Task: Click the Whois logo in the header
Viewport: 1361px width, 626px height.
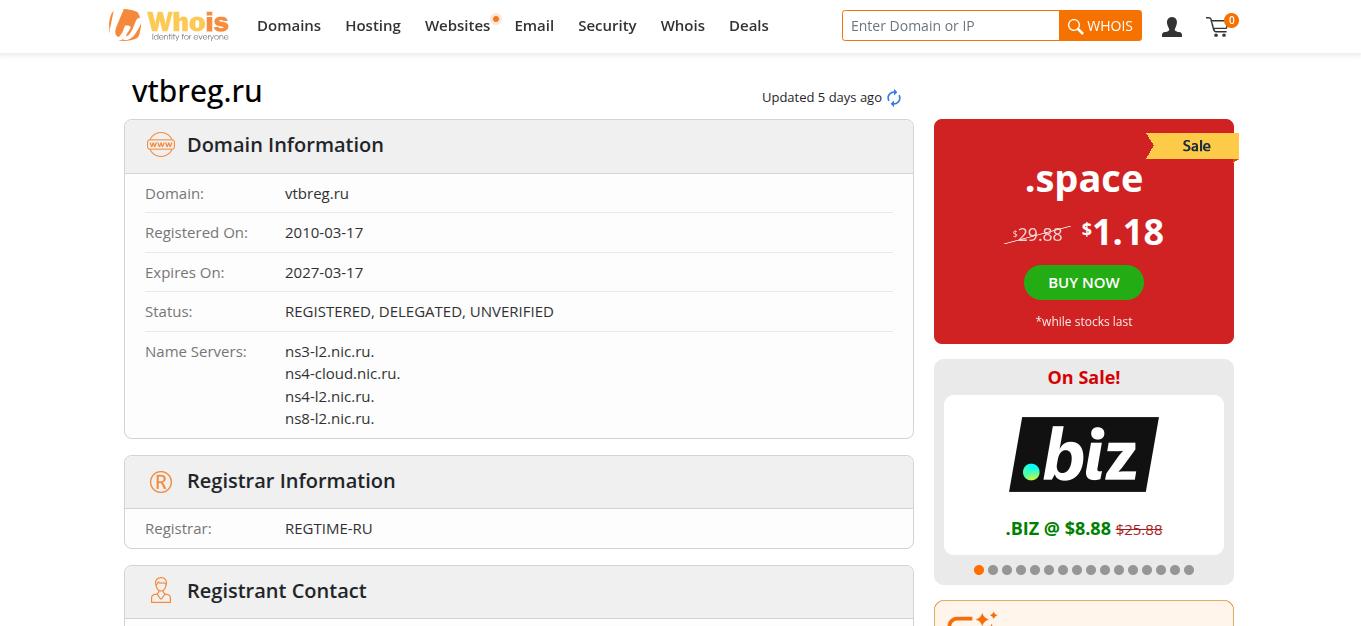Action: 169,25
